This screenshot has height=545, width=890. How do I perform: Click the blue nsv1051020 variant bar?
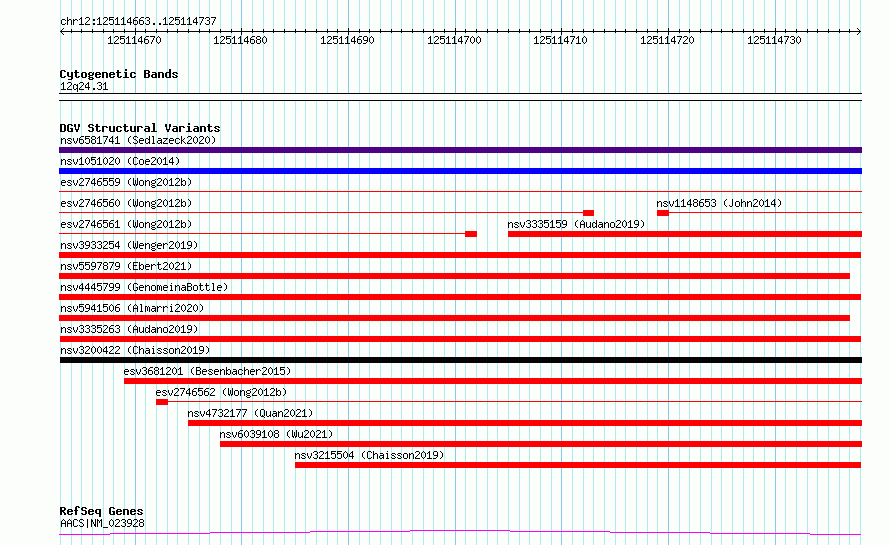(460, 171)
